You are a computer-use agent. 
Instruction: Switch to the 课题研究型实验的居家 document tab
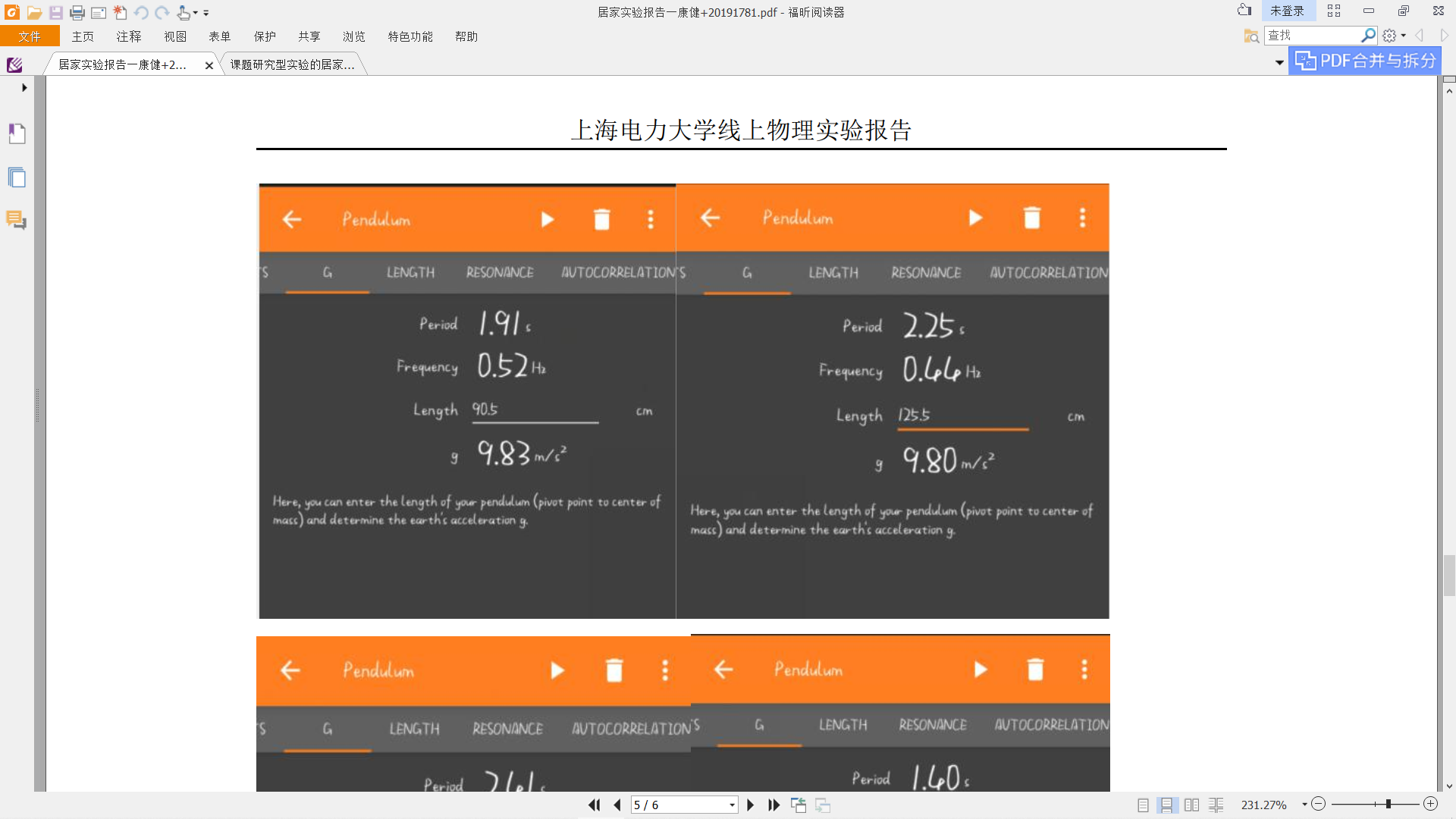point(293,64)
